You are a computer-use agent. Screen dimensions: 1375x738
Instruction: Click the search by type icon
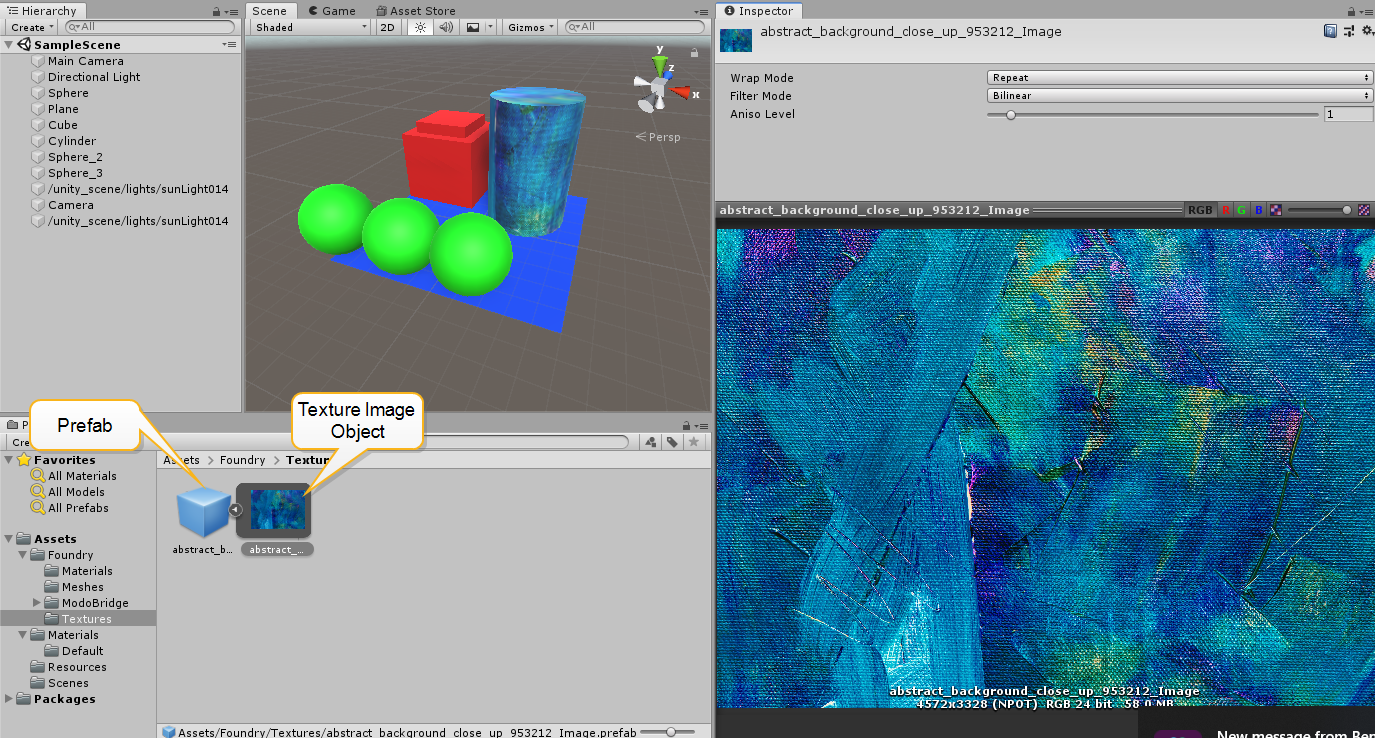(x=651, y=442)
